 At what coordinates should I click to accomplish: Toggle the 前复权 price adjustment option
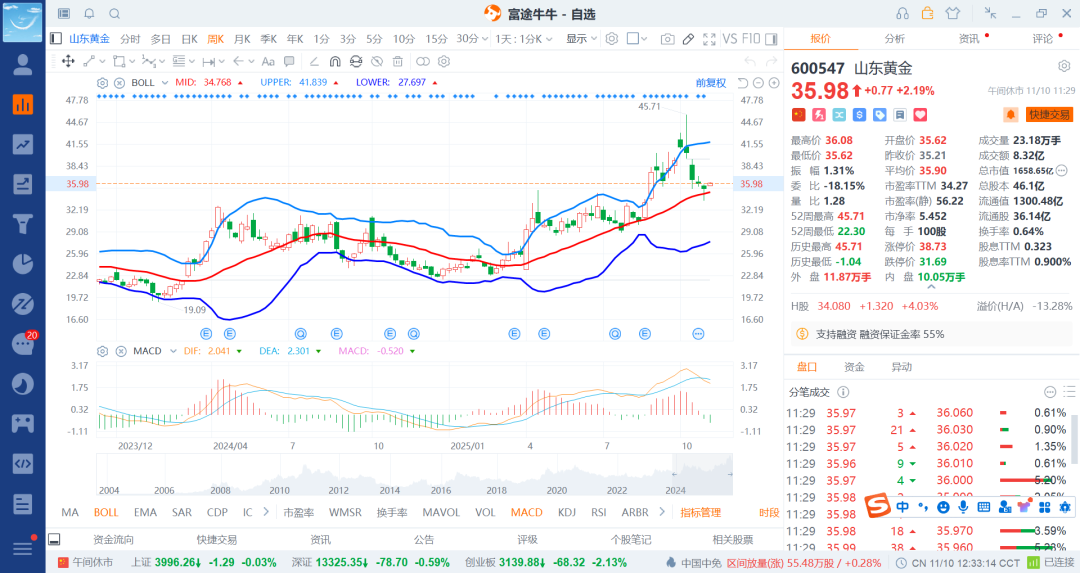(x=710, y=82)
